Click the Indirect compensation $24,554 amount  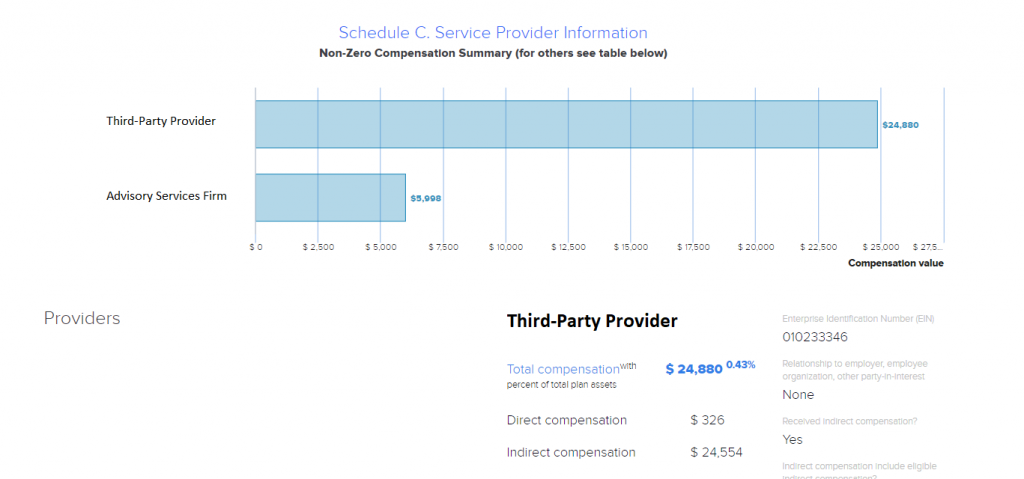pos(716,452)
